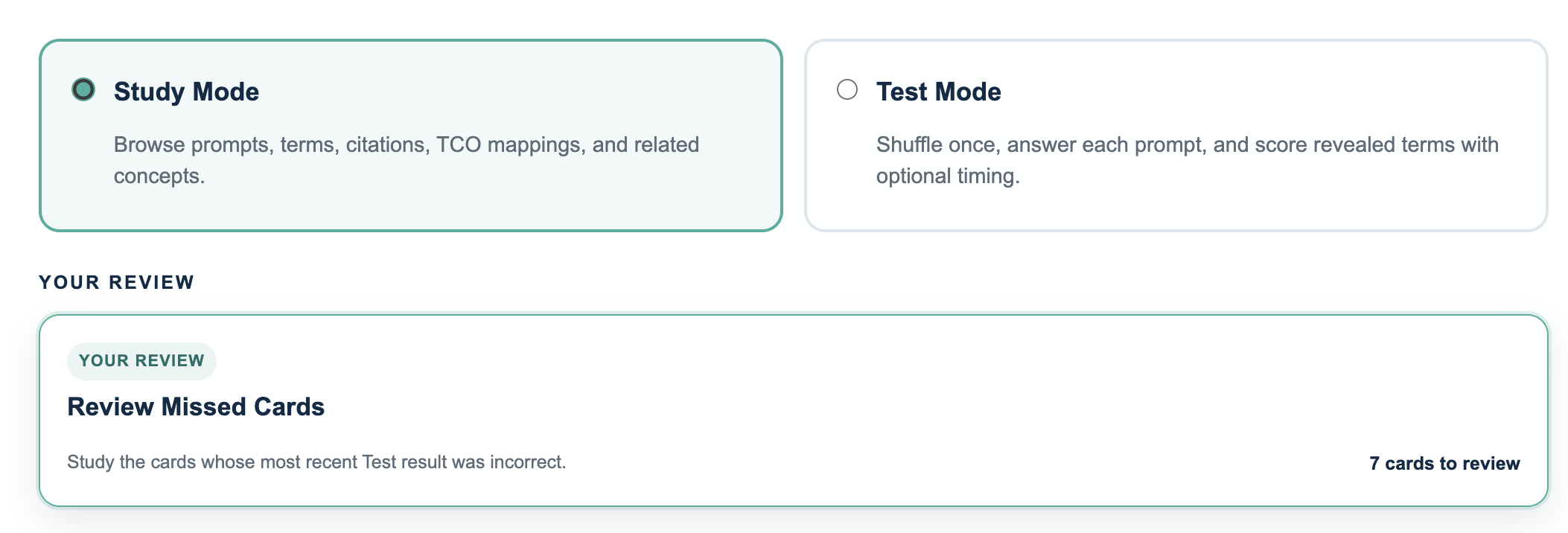
Task: Open the Review Missed Cards panel
Action: (x=794, y=410)
